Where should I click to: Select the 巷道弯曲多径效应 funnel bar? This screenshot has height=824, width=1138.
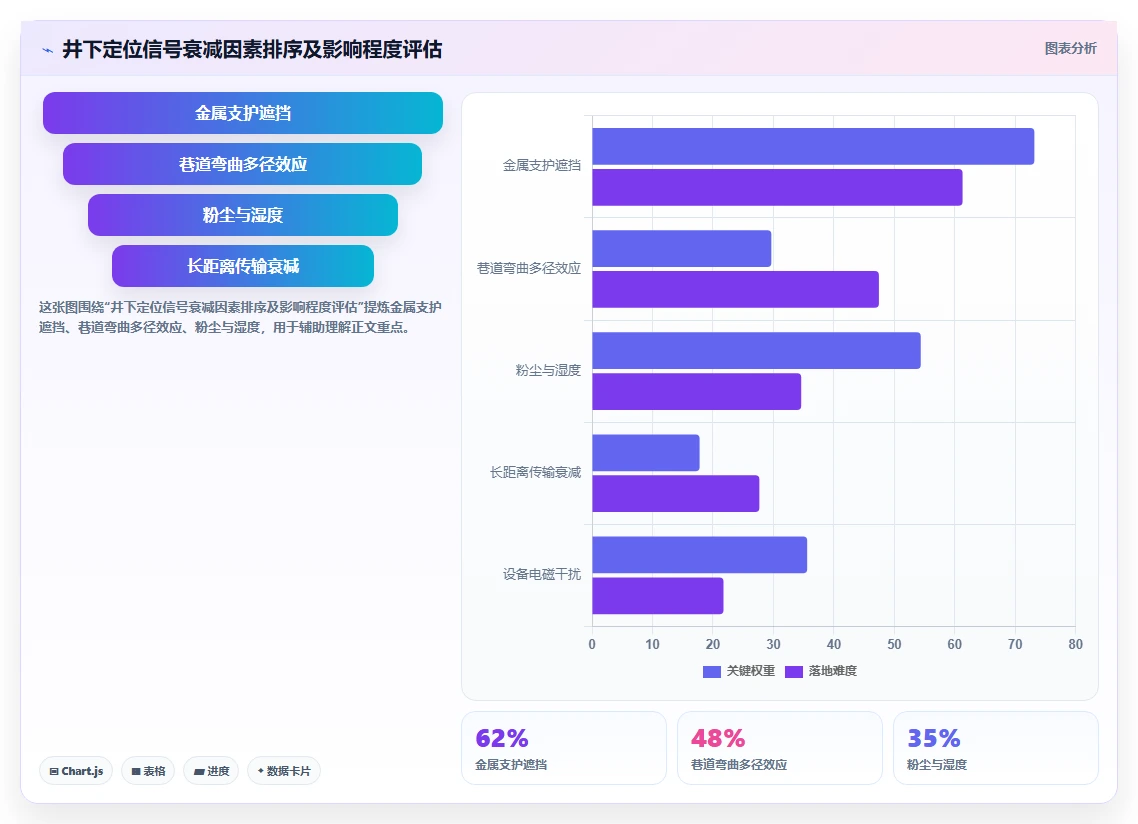click(x=242, y=164)
